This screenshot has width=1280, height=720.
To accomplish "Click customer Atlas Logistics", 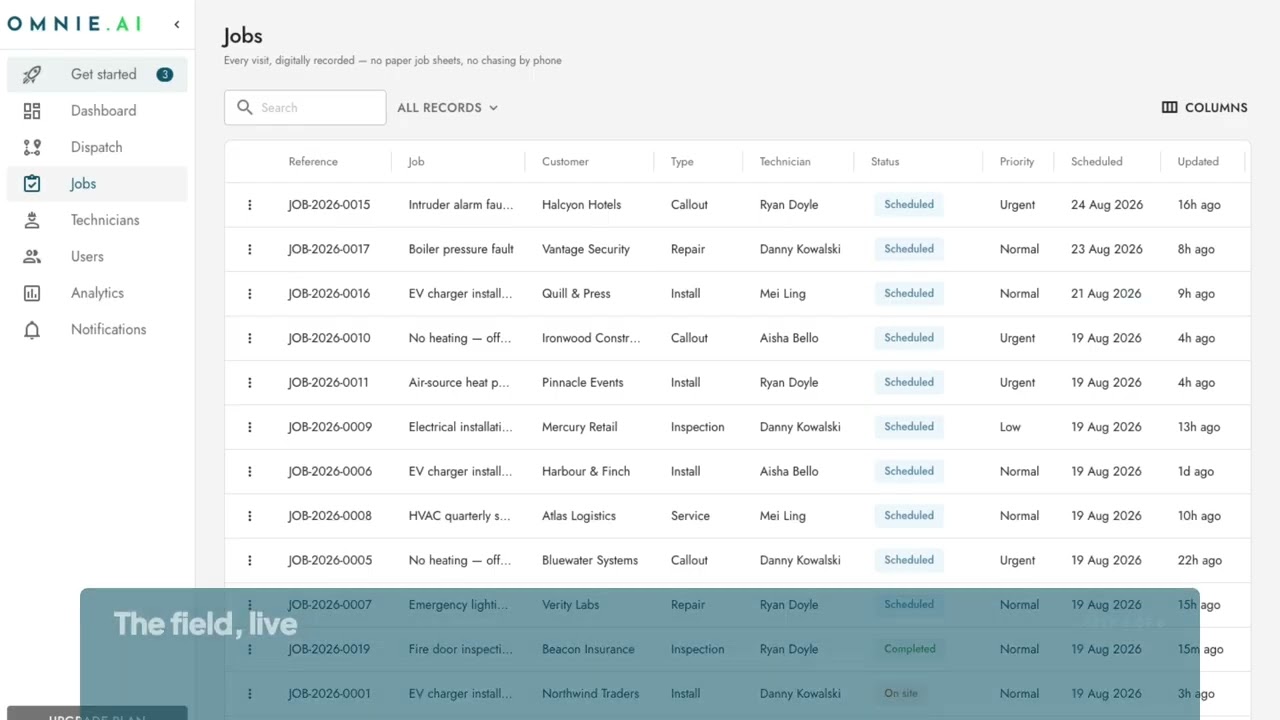I will 579,516.
